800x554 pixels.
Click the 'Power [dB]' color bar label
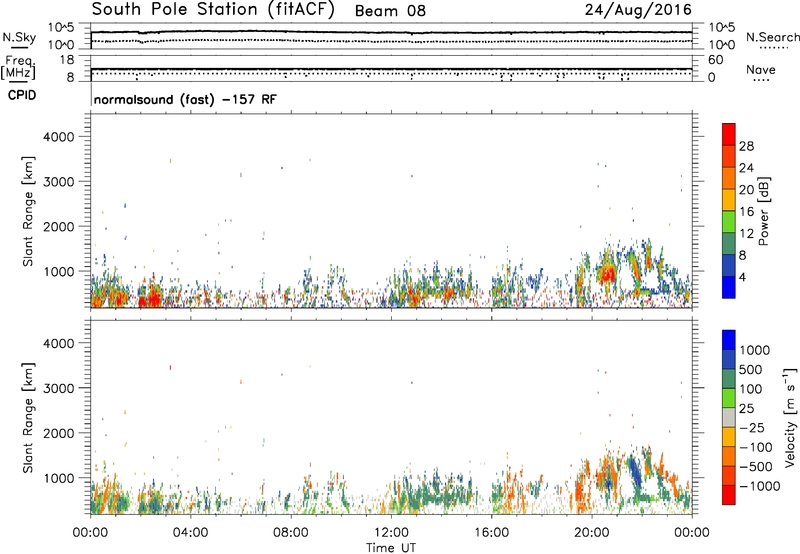coord(764,211)
